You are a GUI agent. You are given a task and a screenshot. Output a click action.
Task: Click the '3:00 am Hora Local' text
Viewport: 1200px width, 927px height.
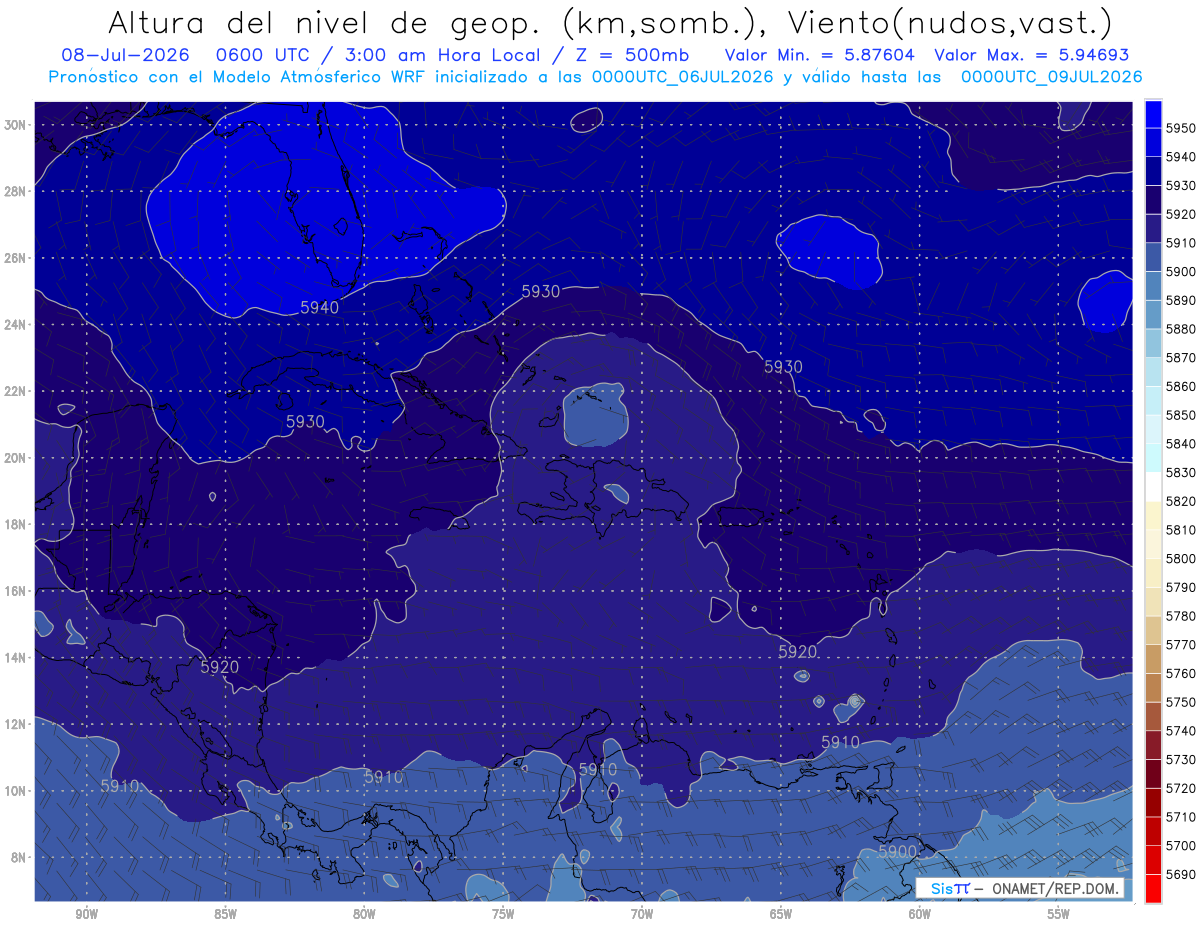click(450, 55)
